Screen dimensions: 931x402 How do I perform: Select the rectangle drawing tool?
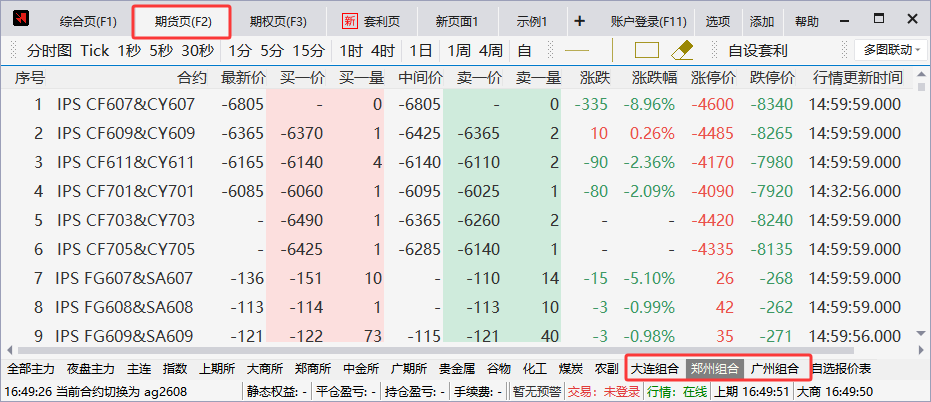point(647,50)
